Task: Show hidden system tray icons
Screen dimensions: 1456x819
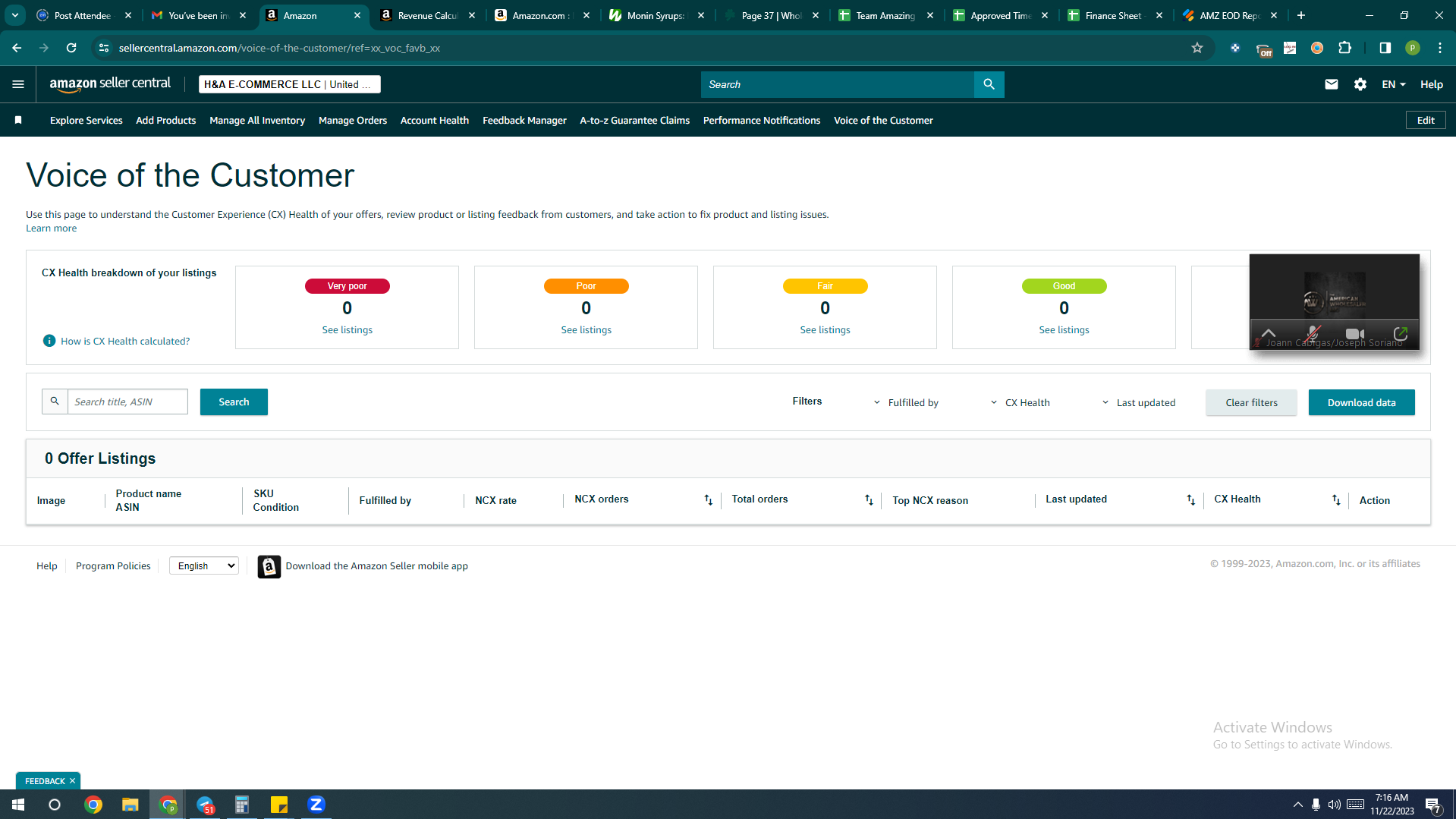Action: [x=1297, y=805]
